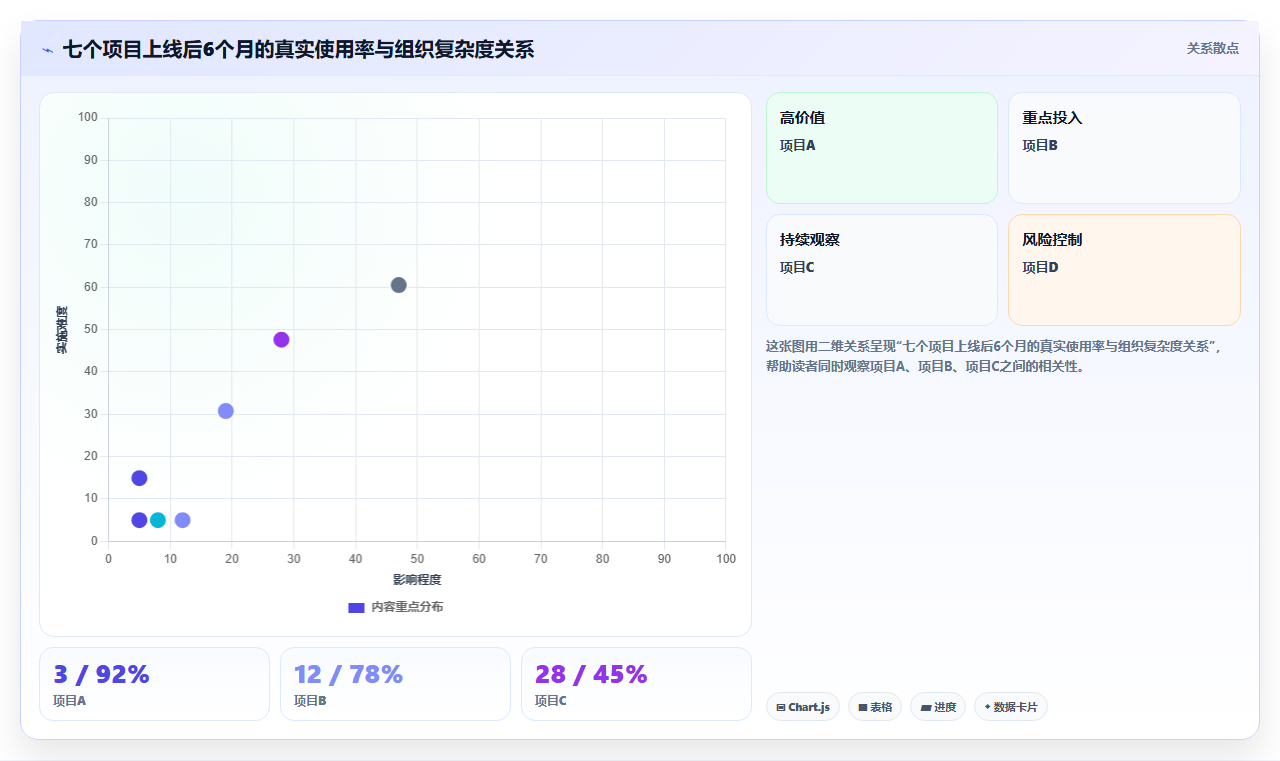
Task: Click 项目A label below 3 / 92%
Action: click(70, 701)
